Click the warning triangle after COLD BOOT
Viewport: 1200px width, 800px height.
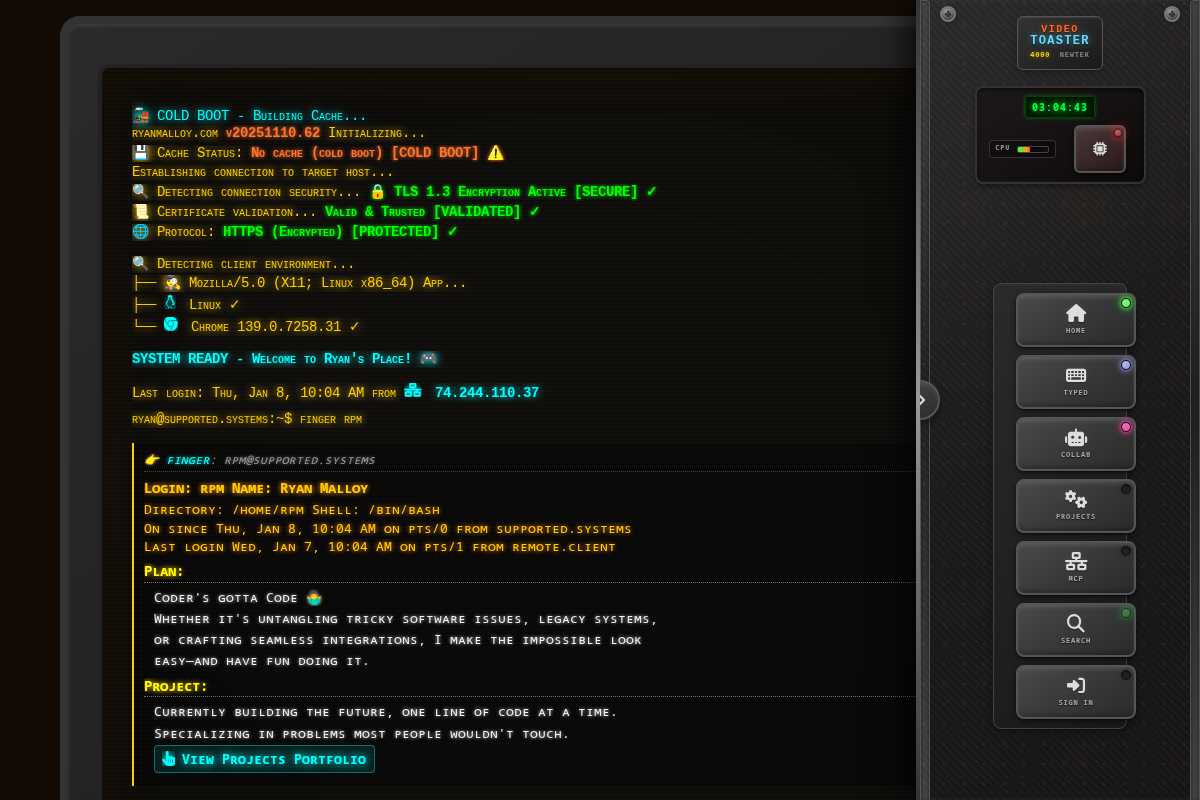(495, 153)
